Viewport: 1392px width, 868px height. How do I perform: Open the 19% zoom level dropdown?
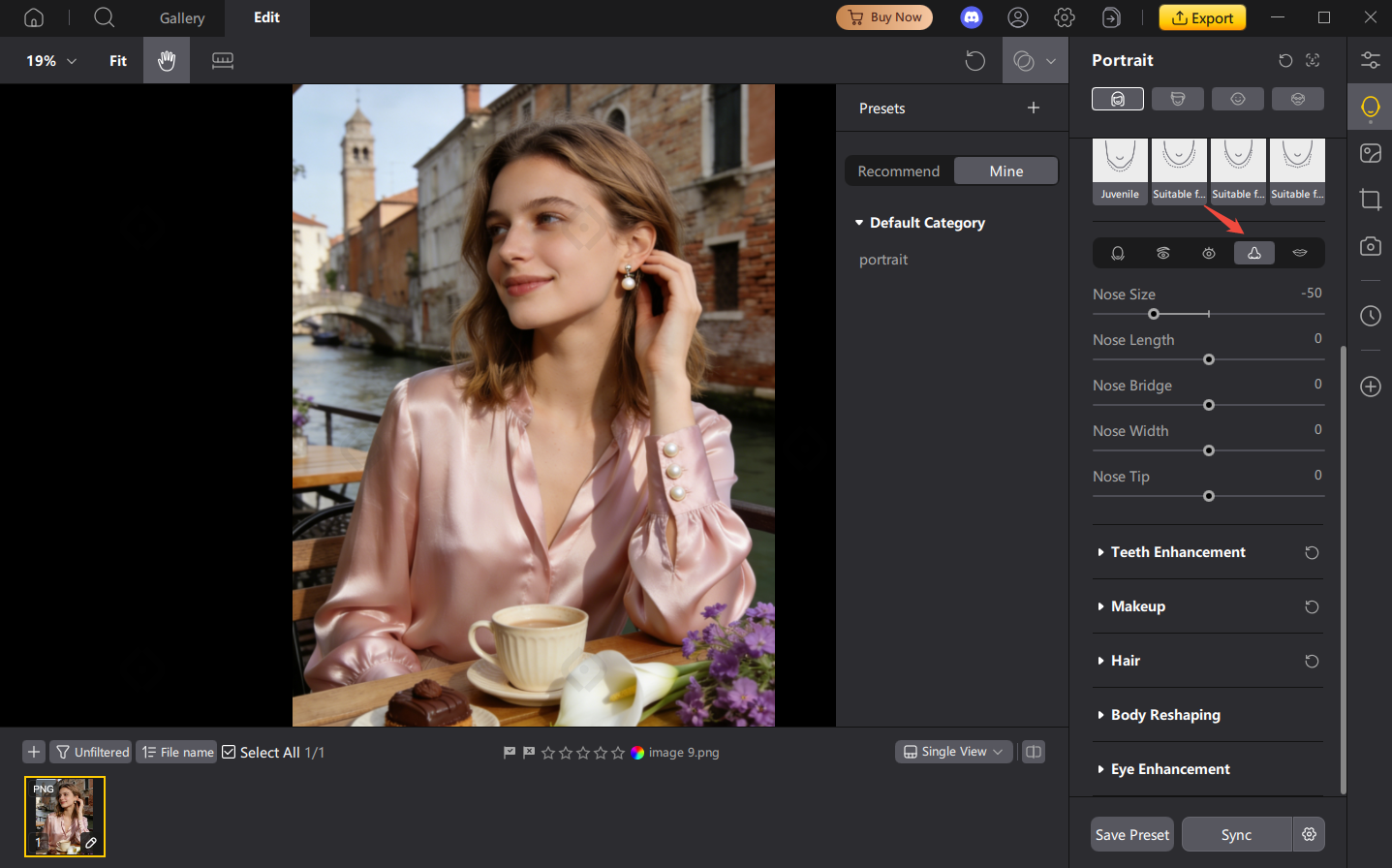click(50, 61)
